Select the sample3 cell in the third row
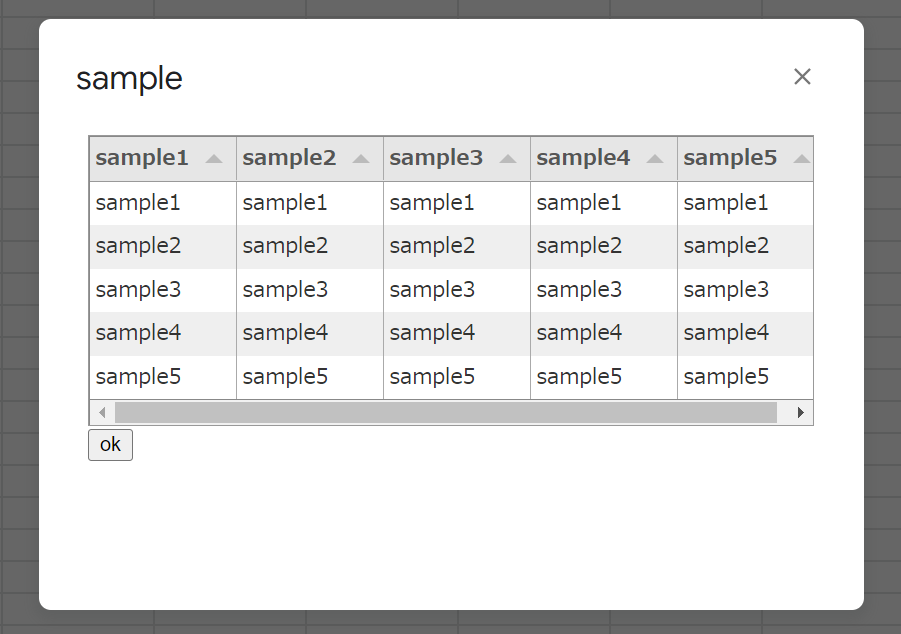The height and width of the screenshot is (634, 901). (x=432, y=290)
